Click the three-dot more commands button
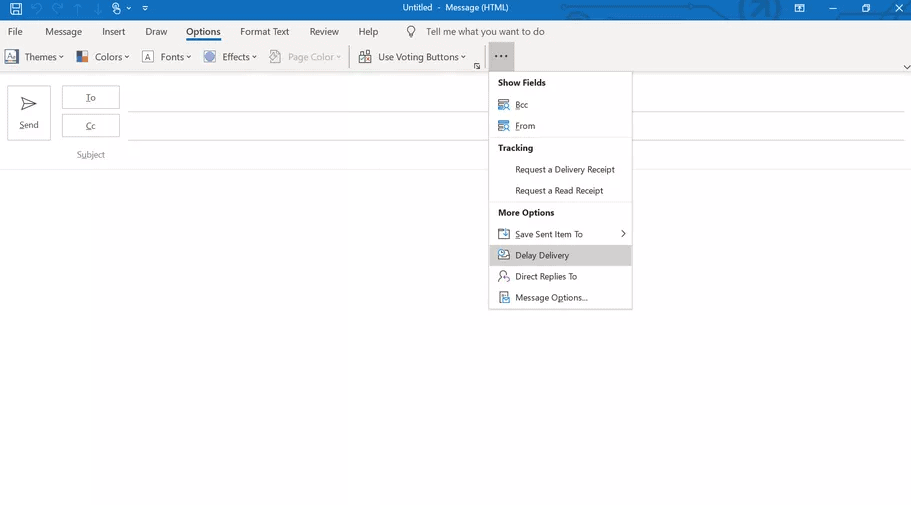 pos(501,56)
